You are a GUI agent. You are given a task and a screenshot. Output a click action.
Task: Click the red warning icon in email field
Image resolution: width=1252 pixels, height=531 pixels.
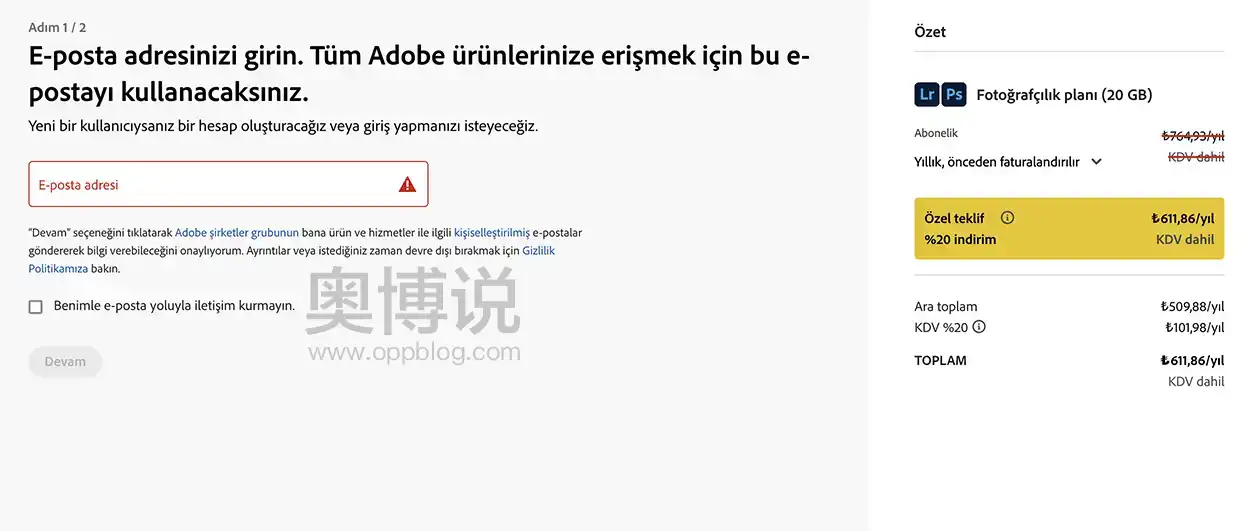point(407,184)
